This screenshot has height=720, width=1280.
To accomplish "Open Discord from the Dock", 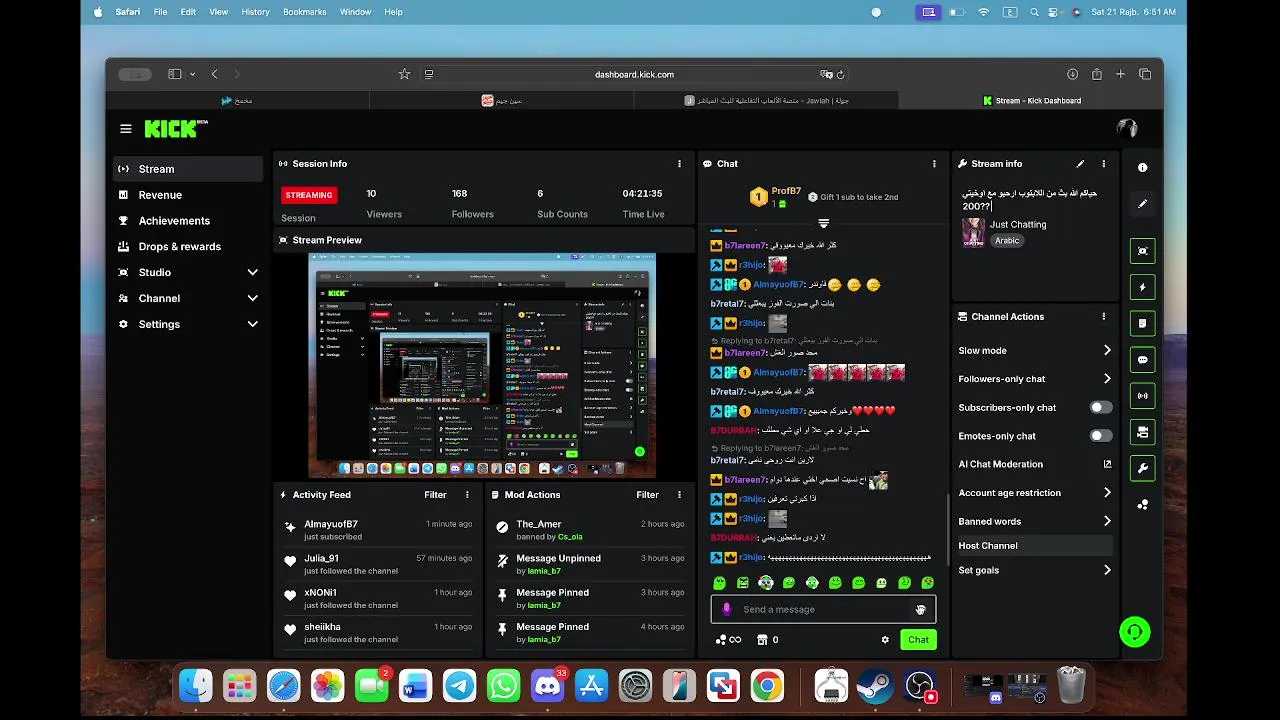I will pos(547,686).
